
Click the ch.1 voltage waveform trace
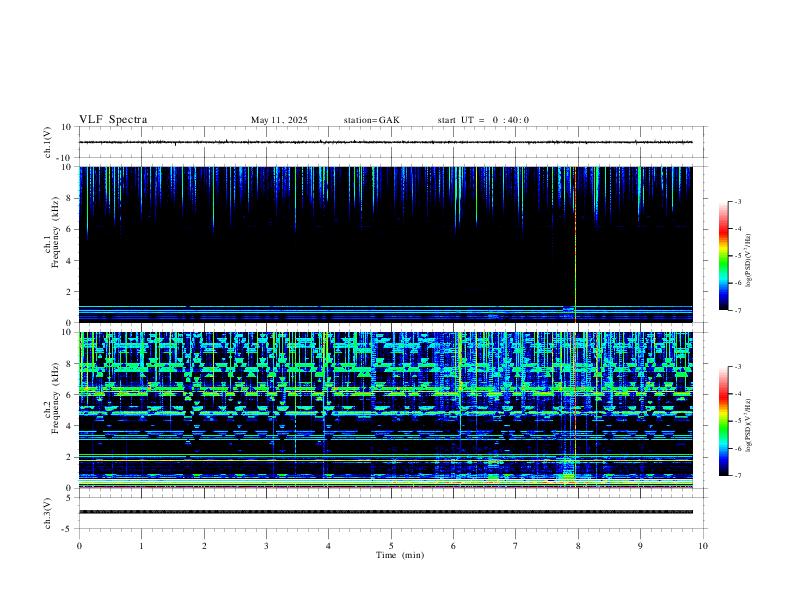[385, 142]
